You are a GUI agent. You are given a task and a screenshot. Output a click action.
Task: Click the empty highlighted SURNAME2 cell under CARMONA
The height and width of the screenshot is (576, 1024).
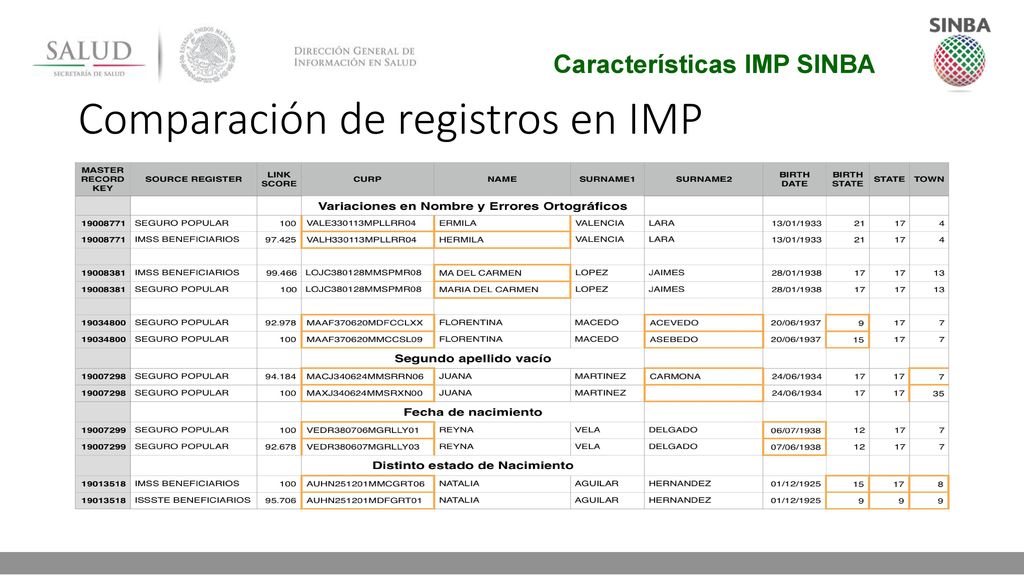pyautogui.click(x=703, y=393)
